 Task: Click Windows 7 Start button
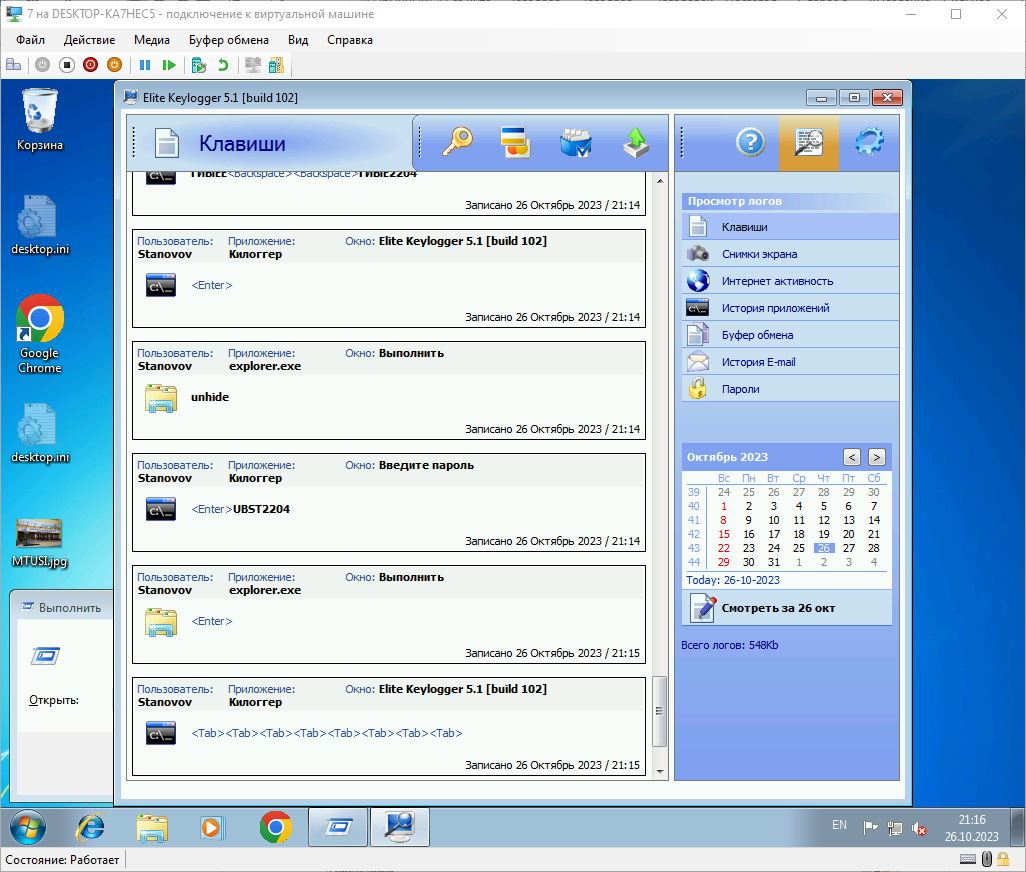(28, 827)
